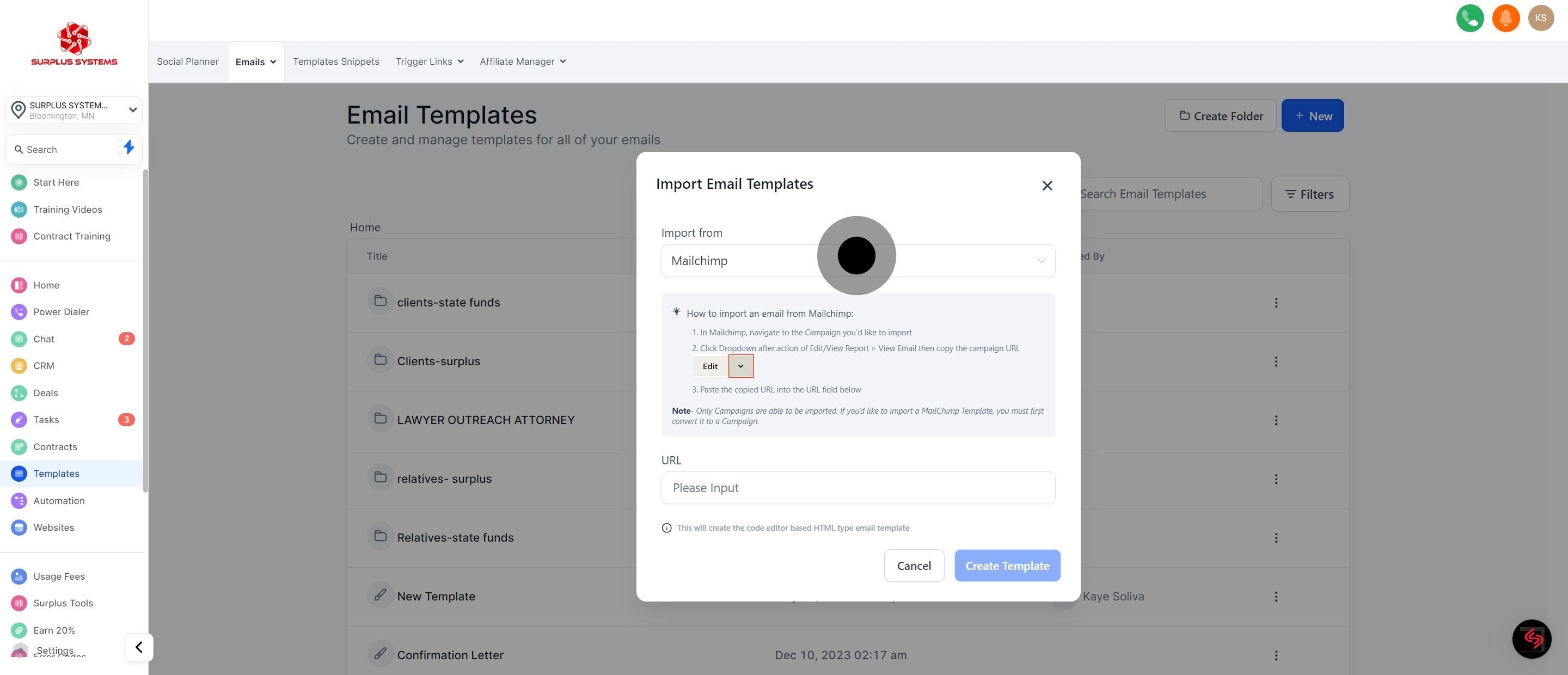Open the orange notifications bell
The height and width of the screenshot is (675, 1568).
(1505, 19)
